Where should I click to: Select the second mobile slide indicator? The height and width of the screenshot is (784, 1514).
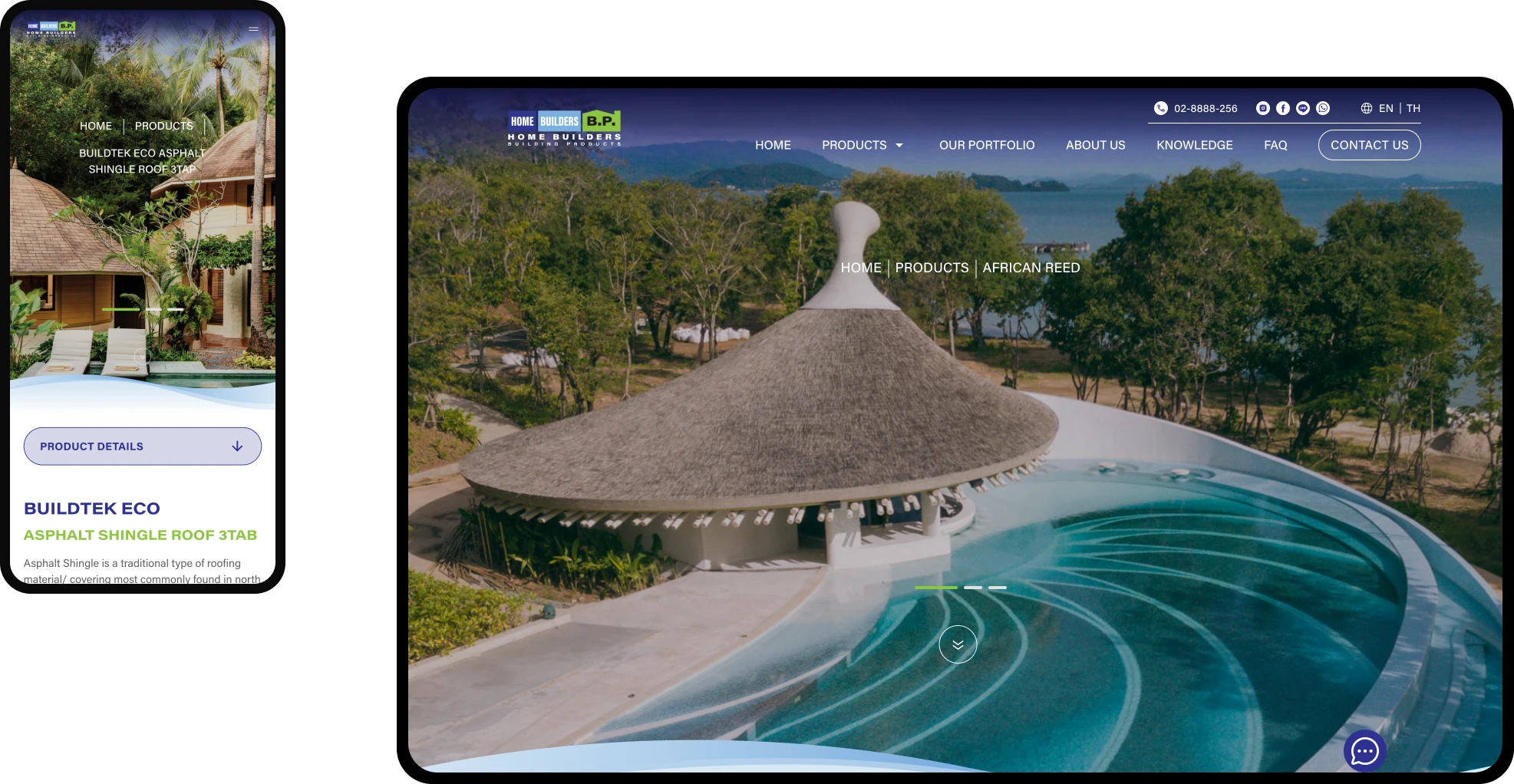[153, 309]
